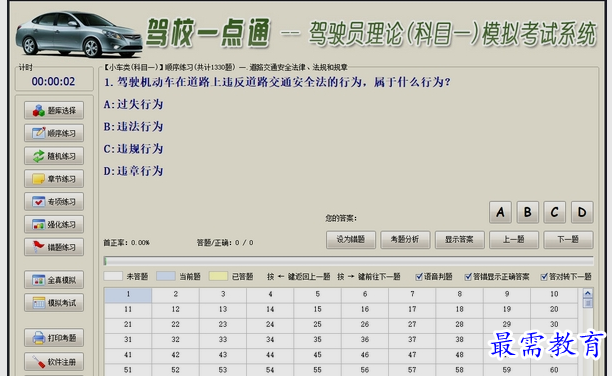Click the 已答题 legend swatch
The width and height of the screenshot is (612, 376).
(x=219, y=276)
